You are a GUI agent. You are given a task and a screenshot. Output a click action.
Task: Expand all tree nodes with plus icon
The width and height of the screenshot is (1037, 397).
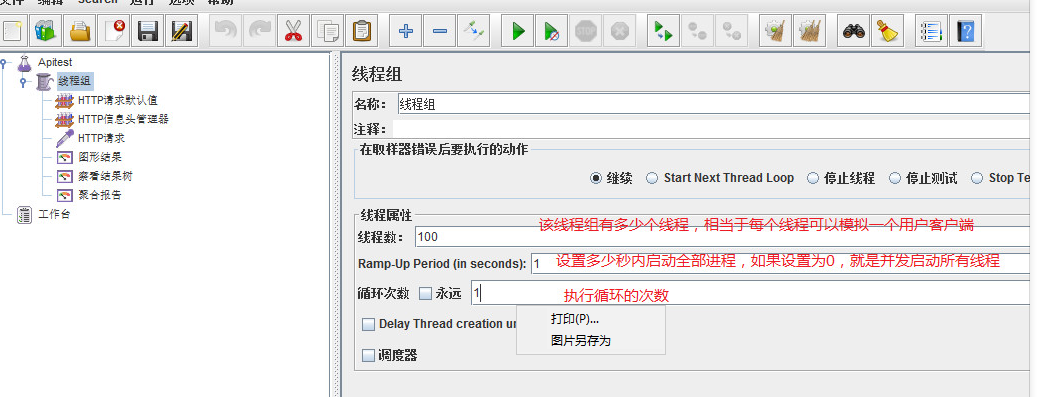point(406,31)
